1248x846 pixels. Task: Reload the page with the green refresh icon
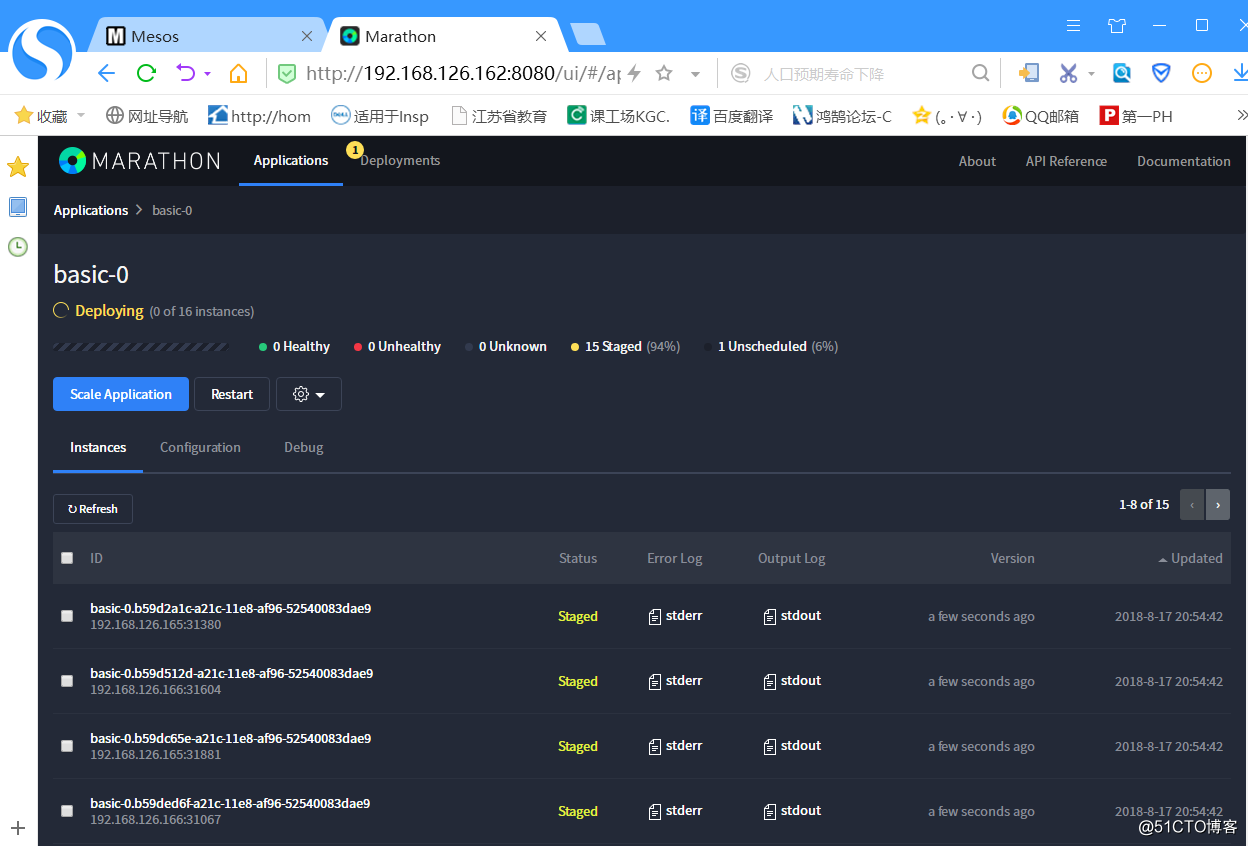click(146, 73)
